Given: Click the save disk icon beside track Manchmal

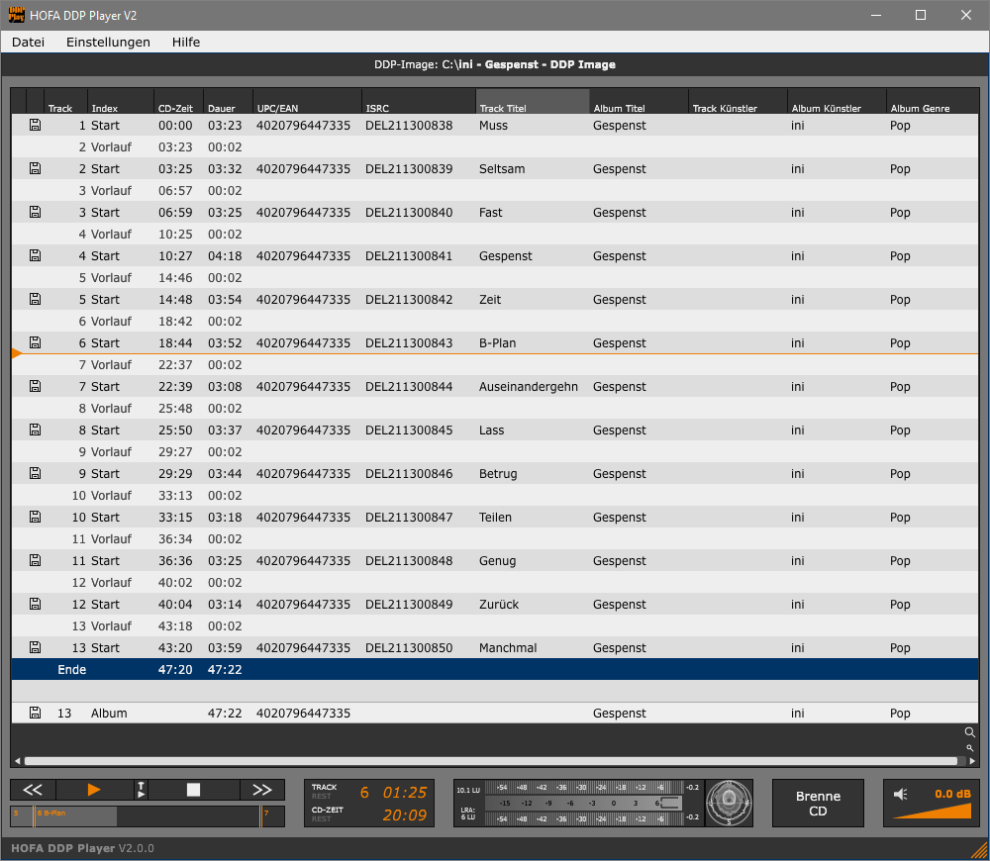Looking at the screenshot, I should click(35, 647).
